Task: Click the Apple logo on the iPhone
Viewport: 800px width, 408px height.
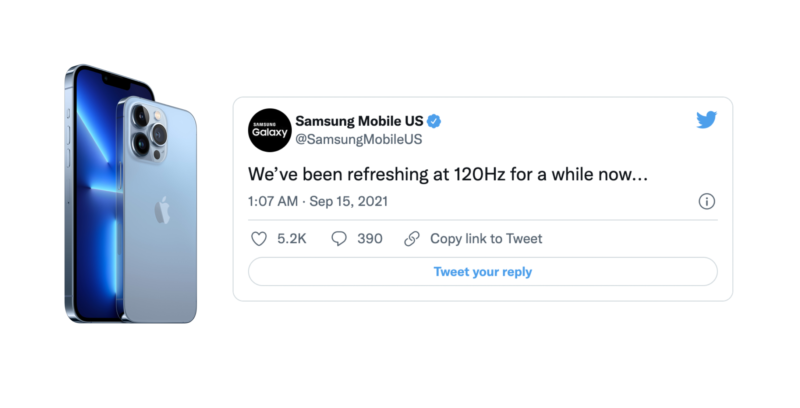Action: point(162,210)
